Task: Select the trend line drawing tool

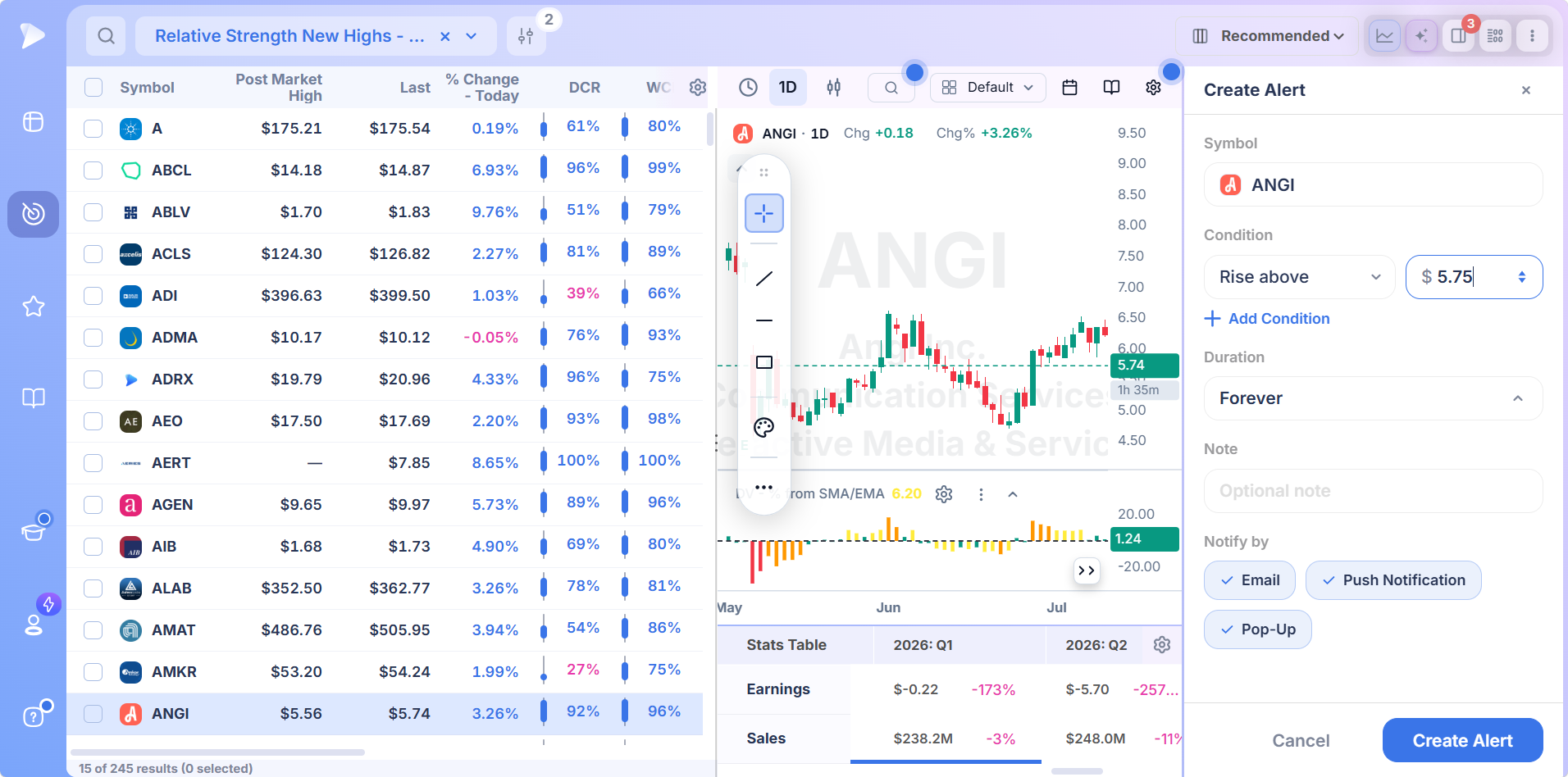Action: [763, 279]
